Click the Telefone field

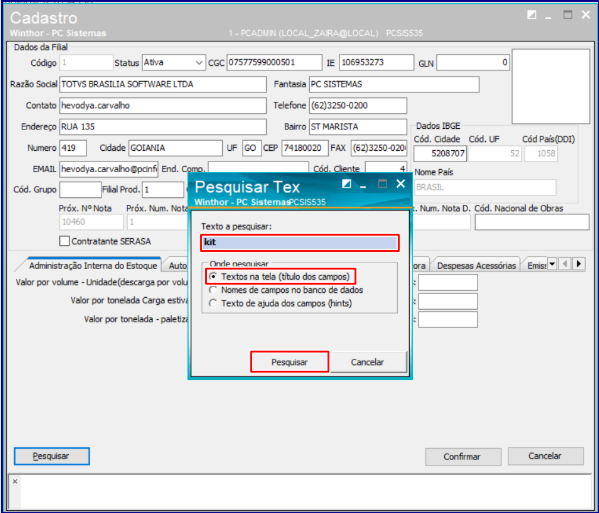pos(358,106)
